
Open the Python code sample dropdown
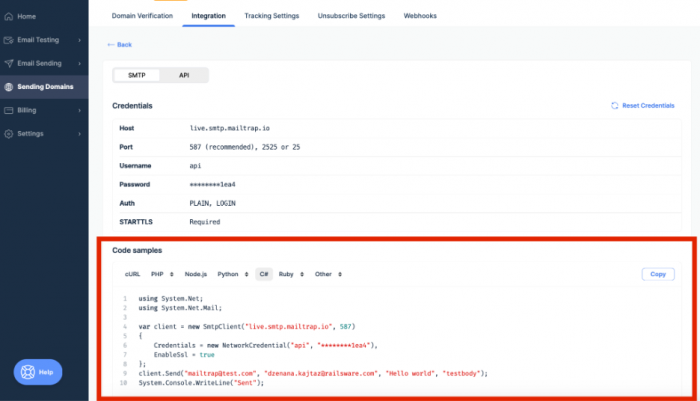233,274
